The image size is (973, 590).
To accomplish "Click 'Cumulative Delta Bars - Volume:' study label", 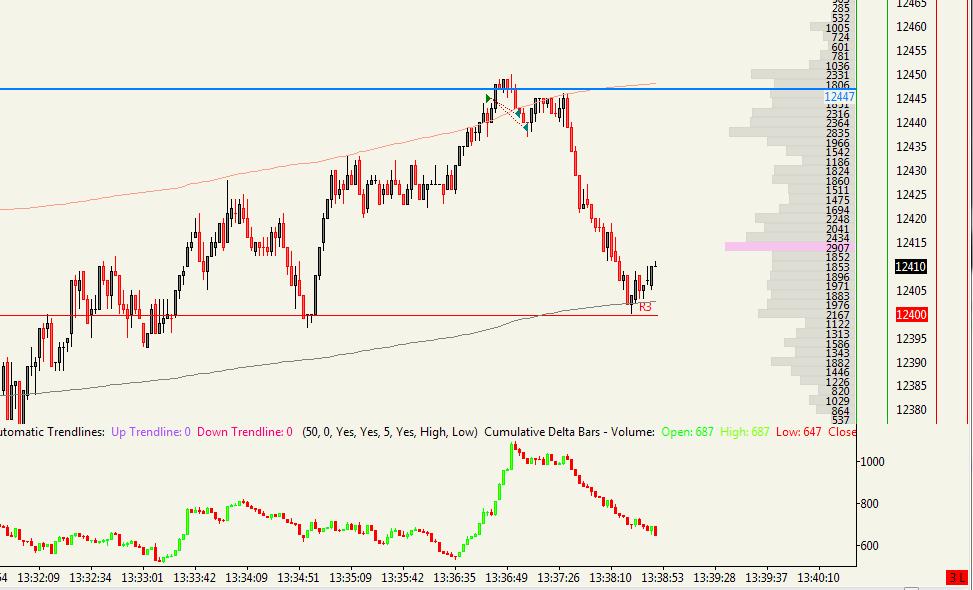I will tap(569, 432).
